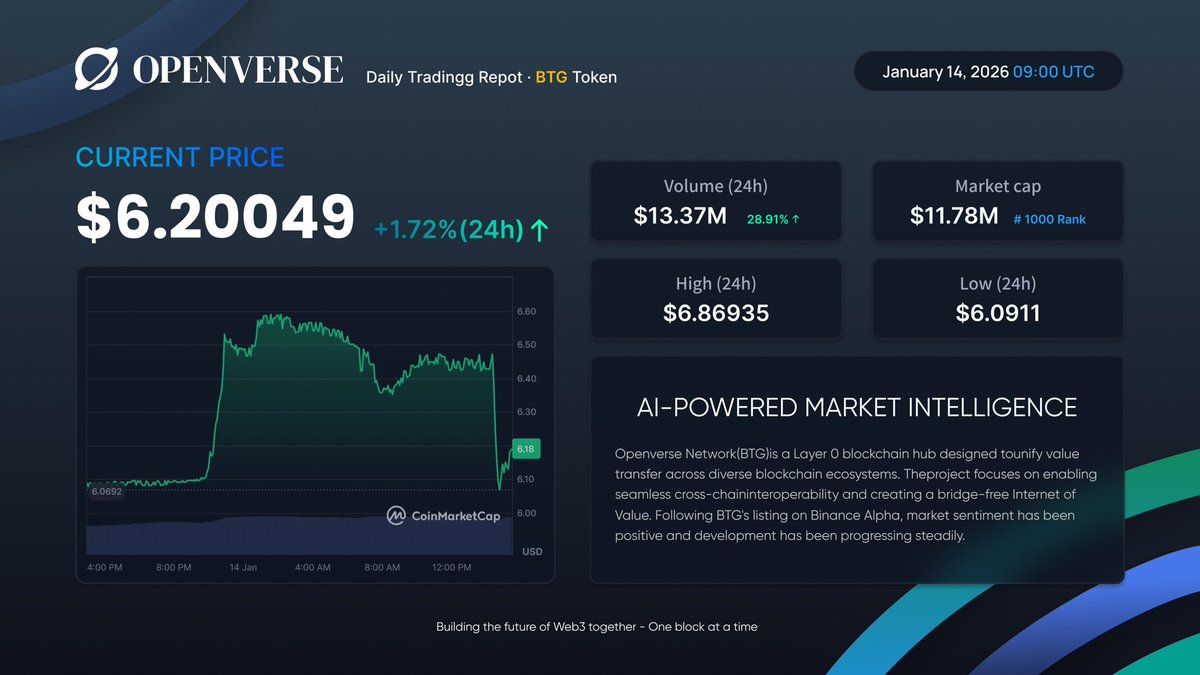Screen dimensions: 1200x675
Task: Click the 6.60 y-axis label
Action: [x=526, y=312]
